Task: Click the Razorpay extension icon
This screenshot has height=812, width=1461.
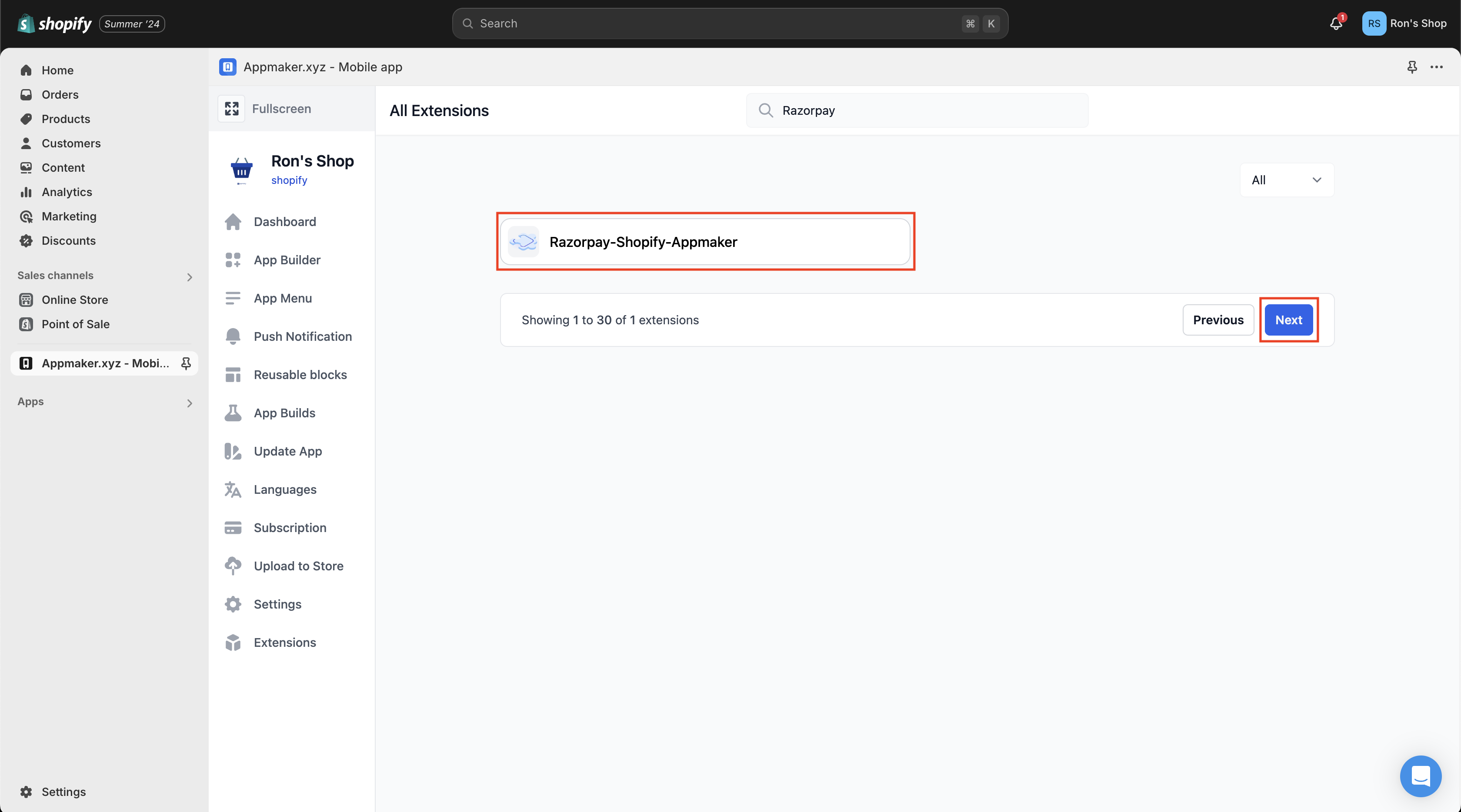Action: [523, 242]
